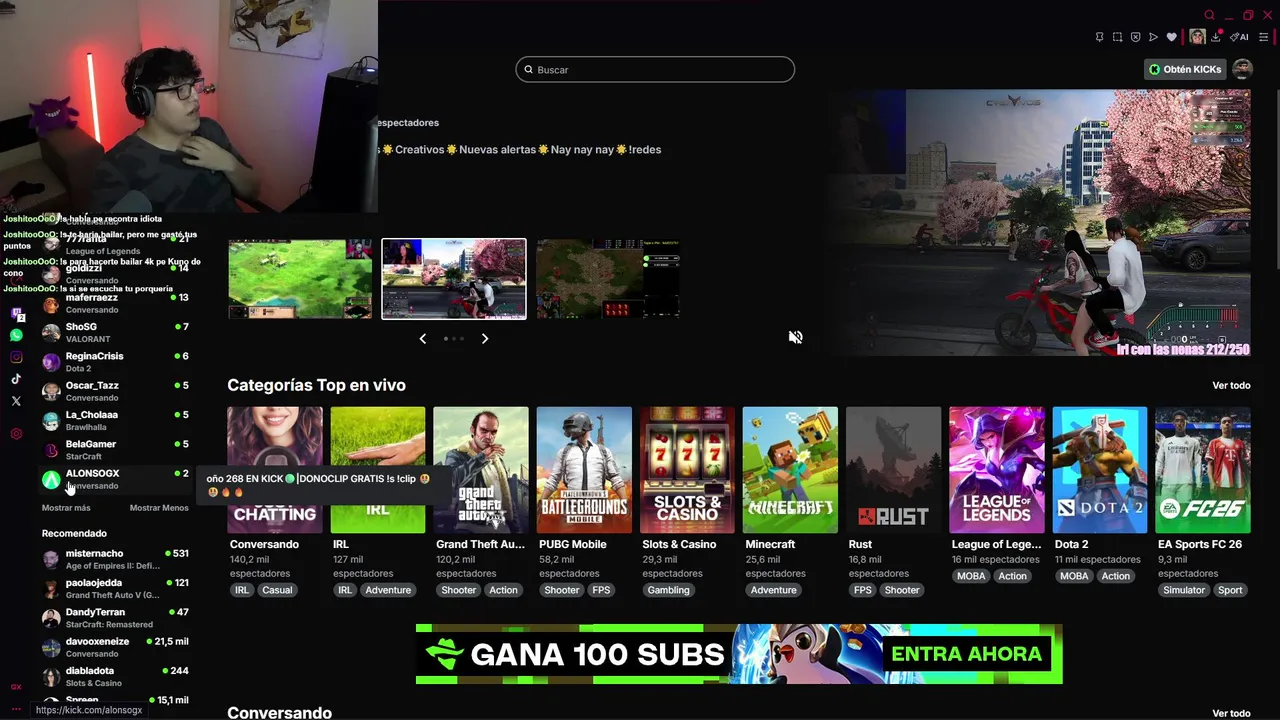
Task: Click the Sport tag under EA Sports FC 26
Action: [x=1230, y=590]
